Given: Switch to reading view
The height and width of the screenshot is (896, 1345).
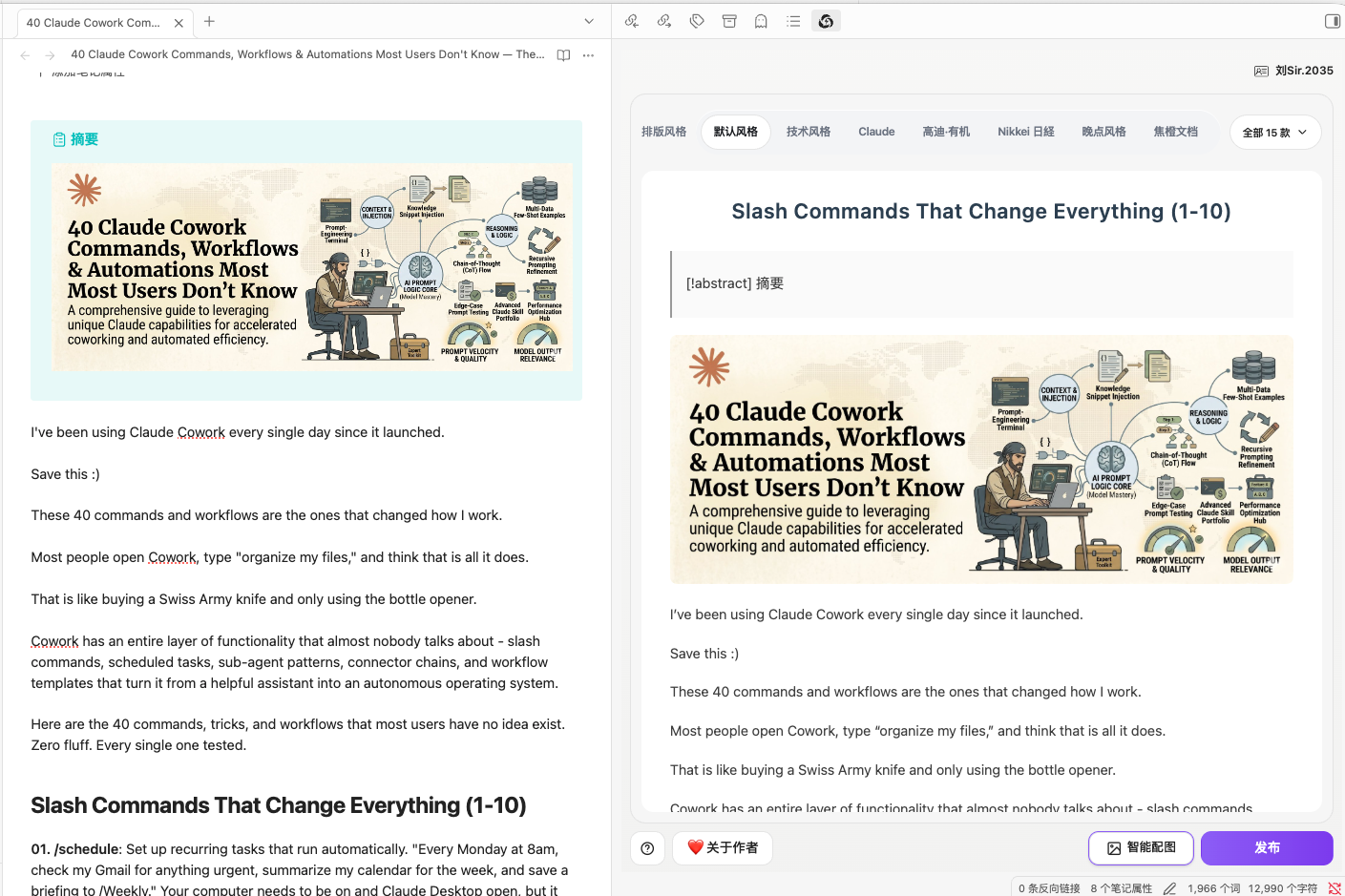Looking at the screenshot, I should pyautogui.click(x=563, y=55).
